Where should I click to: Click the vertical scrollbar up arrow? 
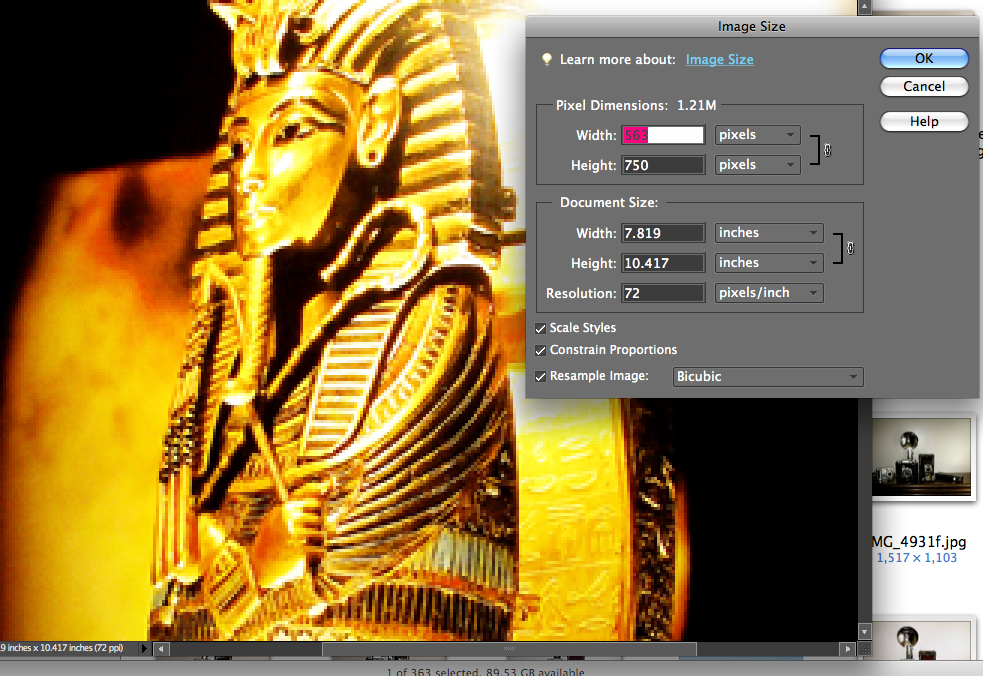click(x=865, y=8)
